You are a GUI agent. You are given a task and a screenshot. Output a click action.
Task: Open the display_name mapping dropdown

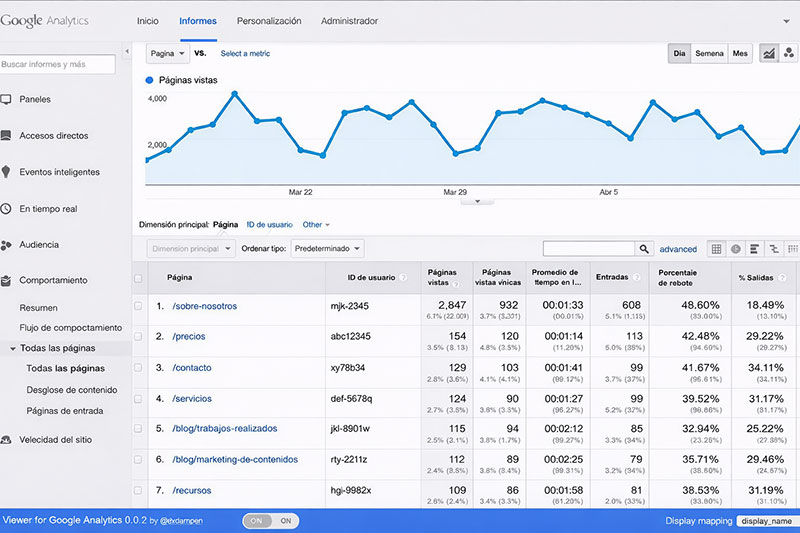point(767,521)
